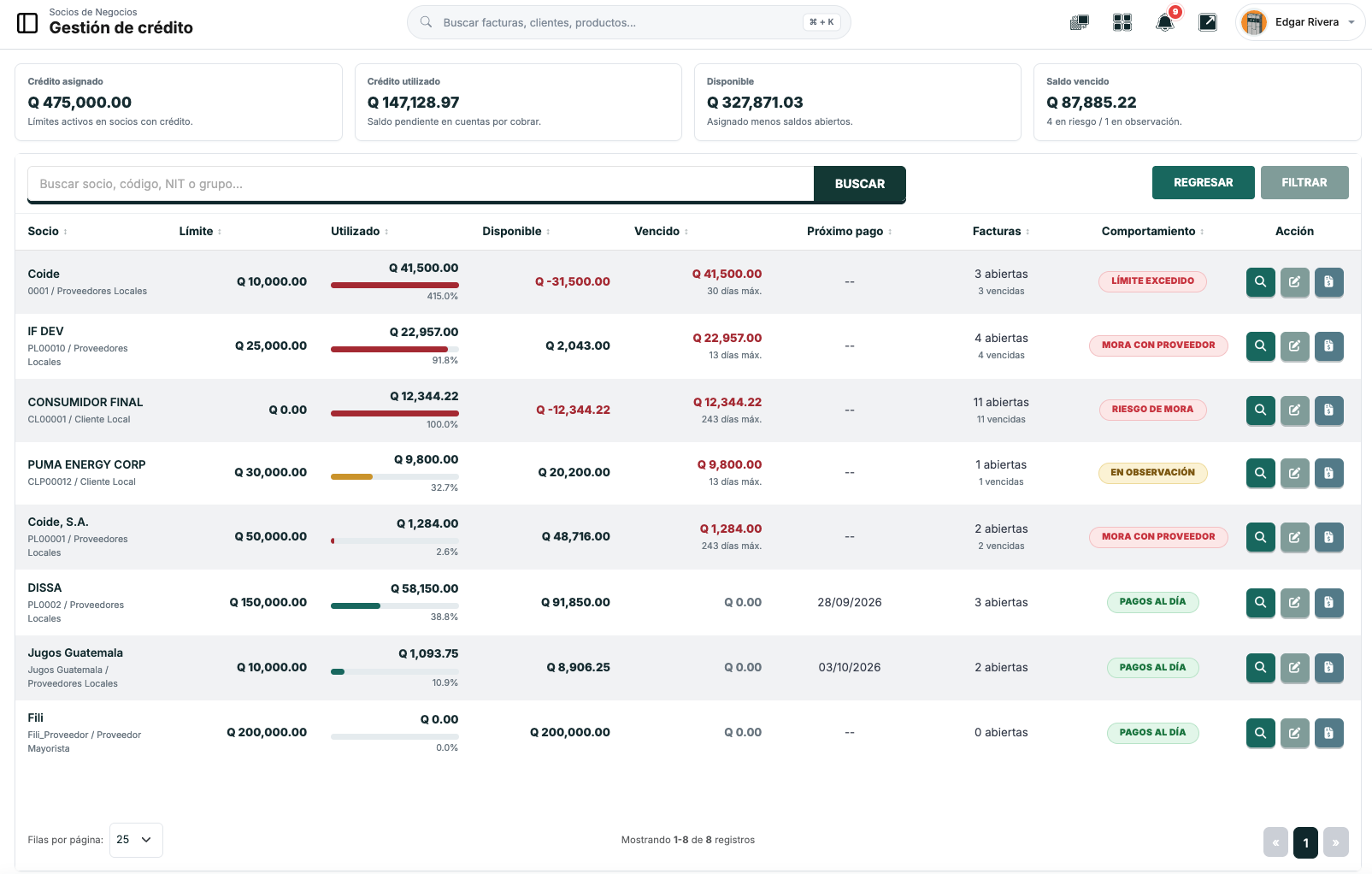Image resolution: width=1372 pixels, height=874 pixels.
Task: Click Coide's 415.0% usage bar
Action: click(x=395, y=285)
